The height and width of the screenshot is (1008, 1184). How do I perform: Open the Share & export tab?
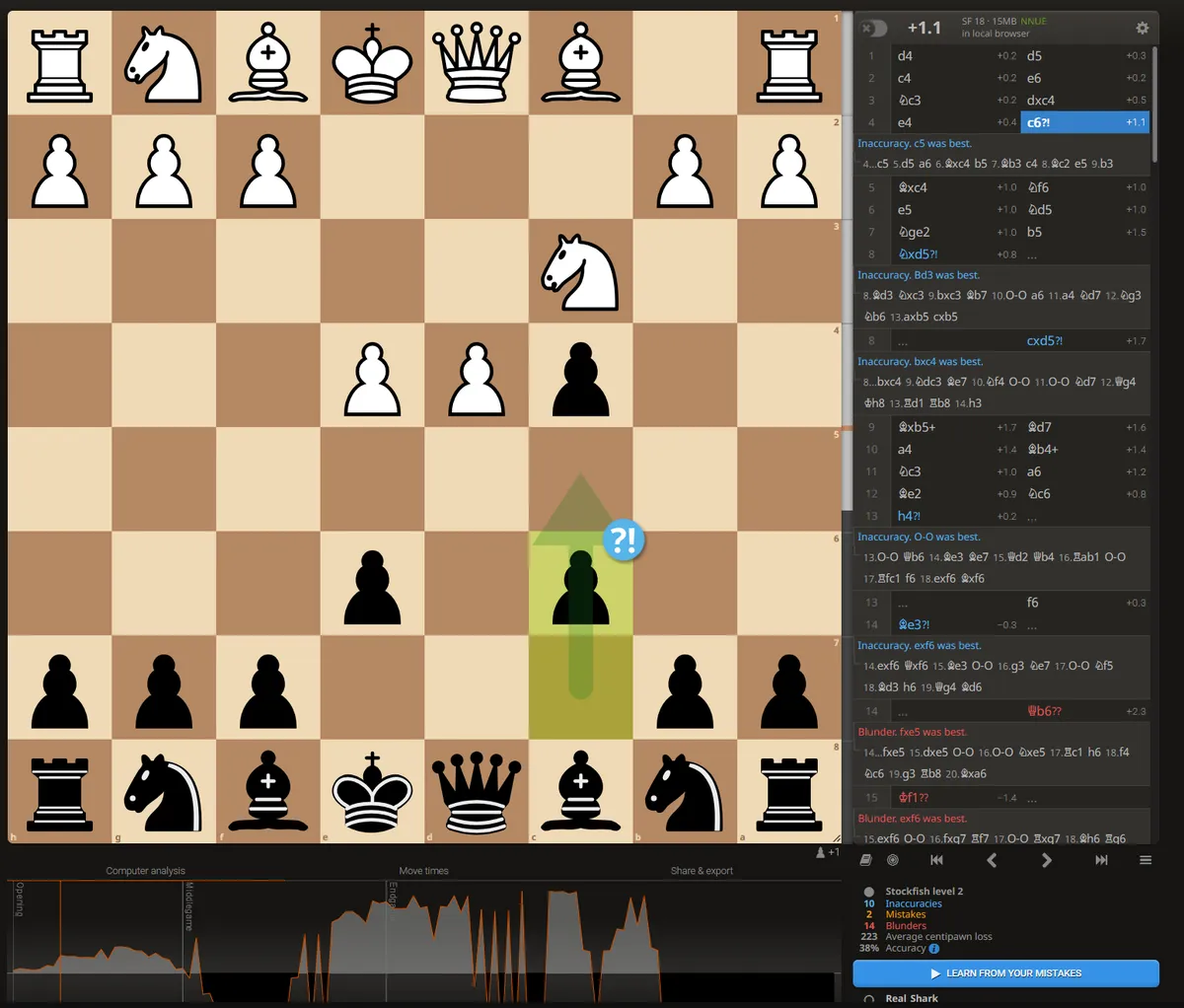click(x=703, y=871)
